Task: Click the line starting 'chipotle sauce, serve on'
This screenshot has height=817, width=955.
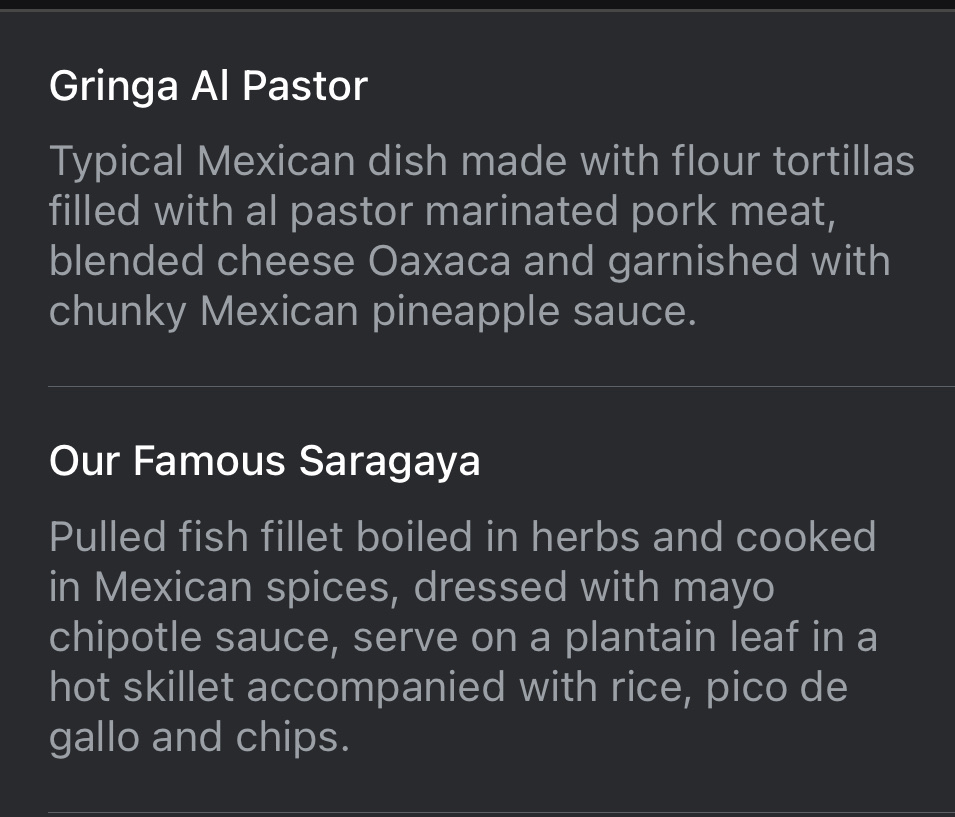Action: click(463, 637)
